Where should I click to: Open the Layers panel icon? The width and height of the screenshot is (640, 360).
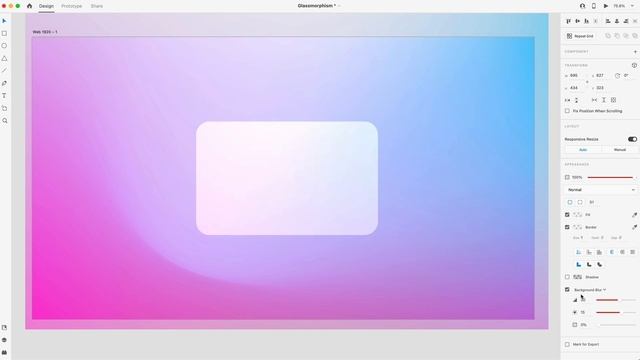(4, 340)
